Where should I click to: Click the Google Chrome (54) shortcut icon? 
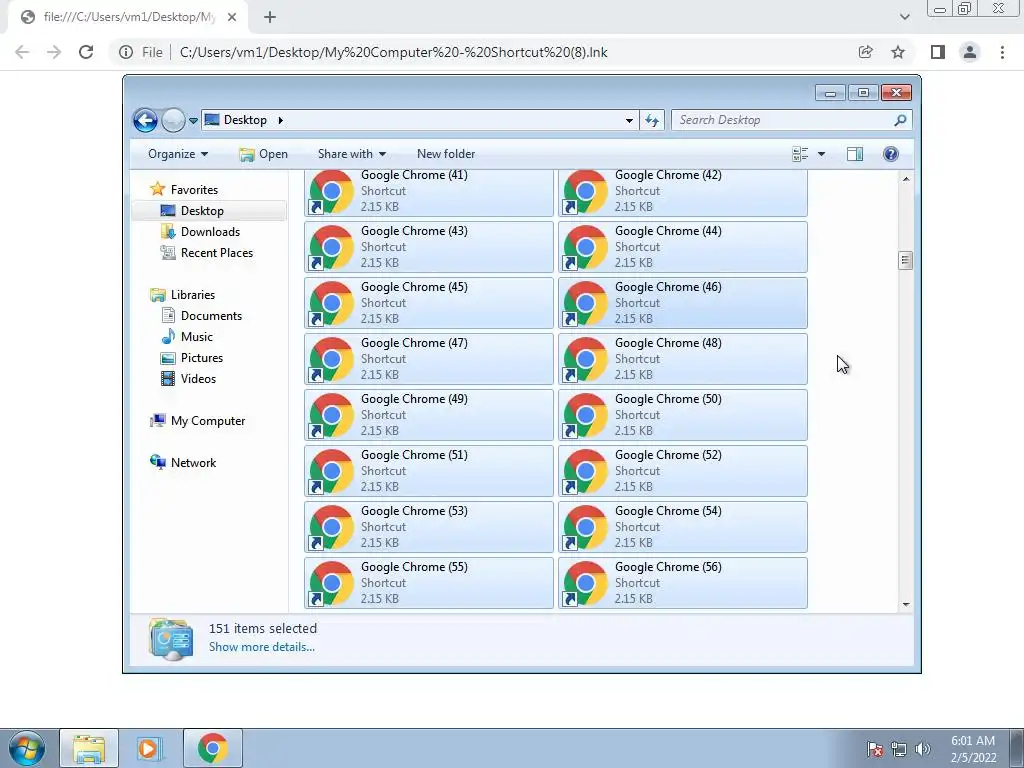click(x=585, y=527)
